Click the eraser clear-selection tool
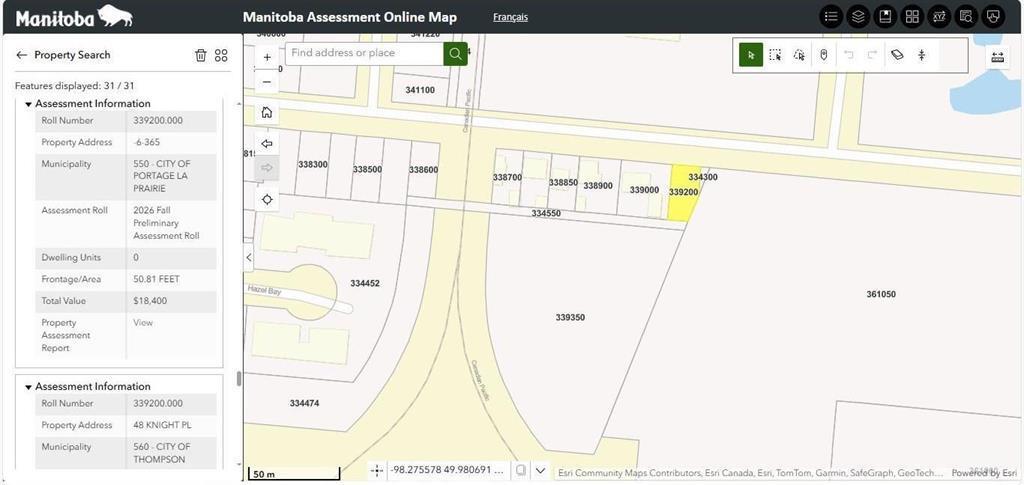Image resolution: width=1024 pixels, height=485 pixels. 897,55
